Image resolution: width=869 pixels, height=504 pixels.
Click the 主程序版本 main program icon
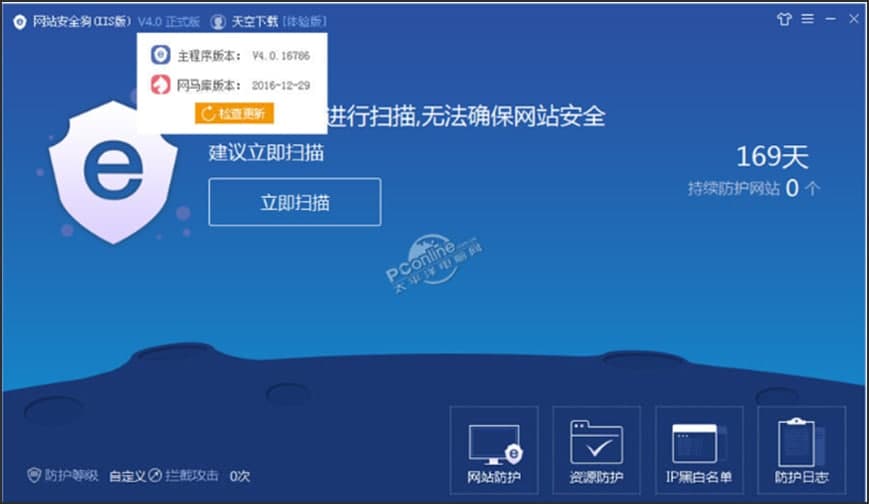[161, 55]
